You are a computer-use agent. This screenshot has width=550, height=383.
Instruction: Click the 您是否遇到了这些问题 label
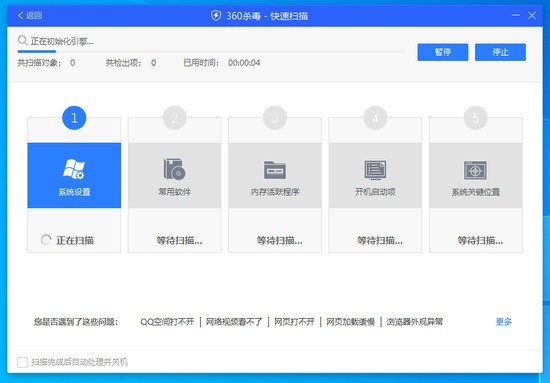pyautogui.click(x=76, y=322)
